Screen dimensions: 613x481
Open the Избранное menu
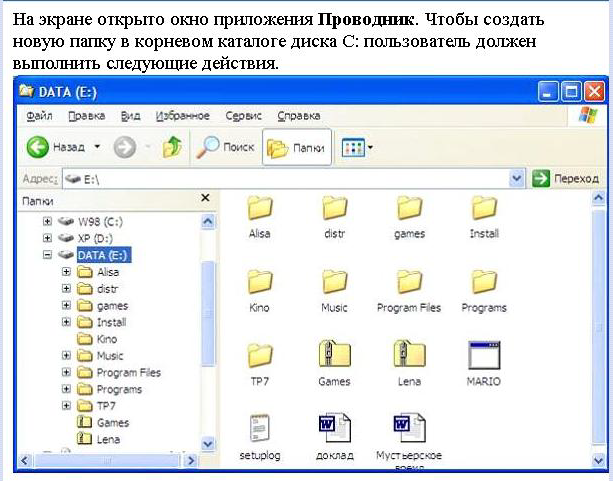(183, 116)
